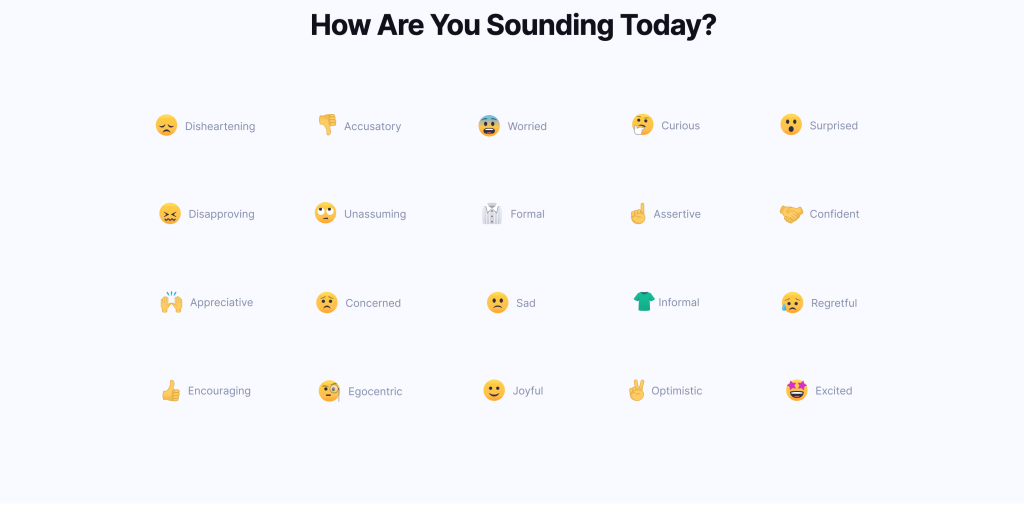This screenshot has width=1024, height=506.
Task: Click the fearful face Worried emoji
Action: pos(489,125)
